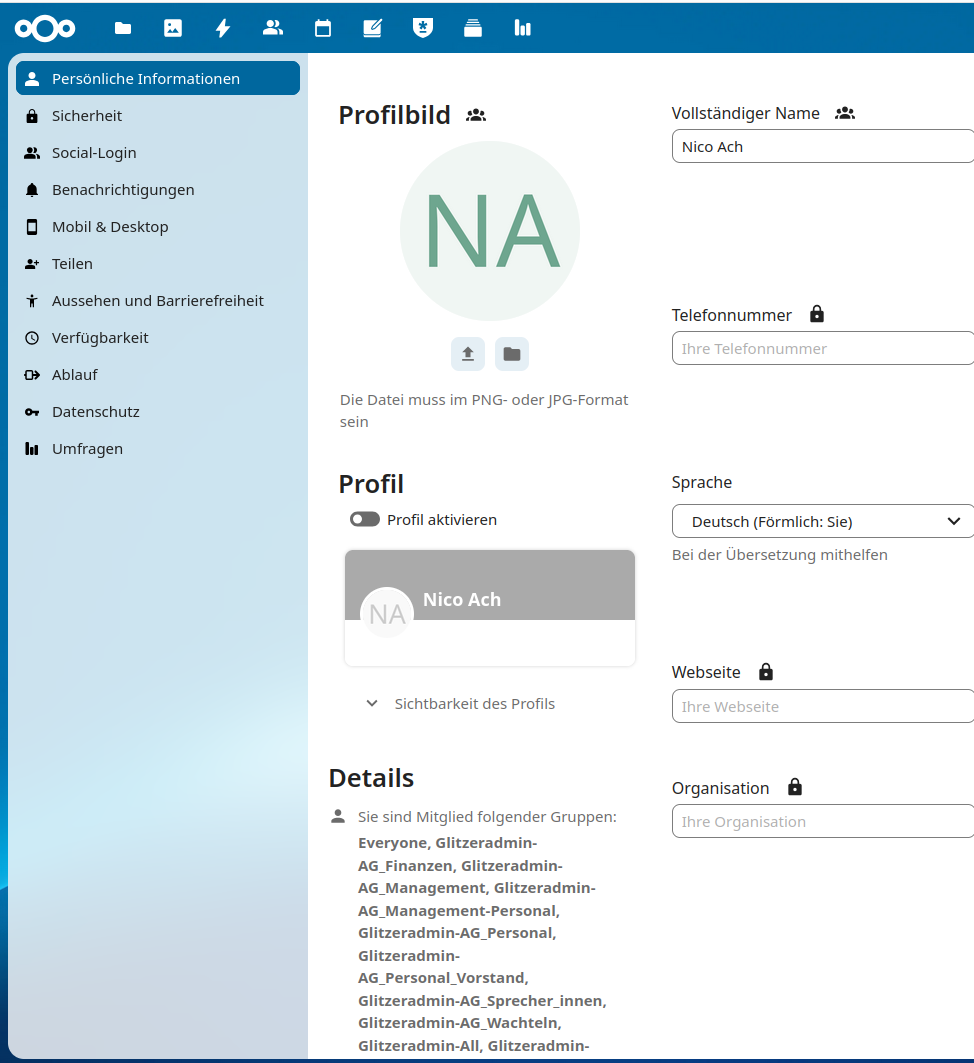This screenshot has height=1063, width=974.
Task: Open the Passwords shield icon
Action: (x=423, y=28)
